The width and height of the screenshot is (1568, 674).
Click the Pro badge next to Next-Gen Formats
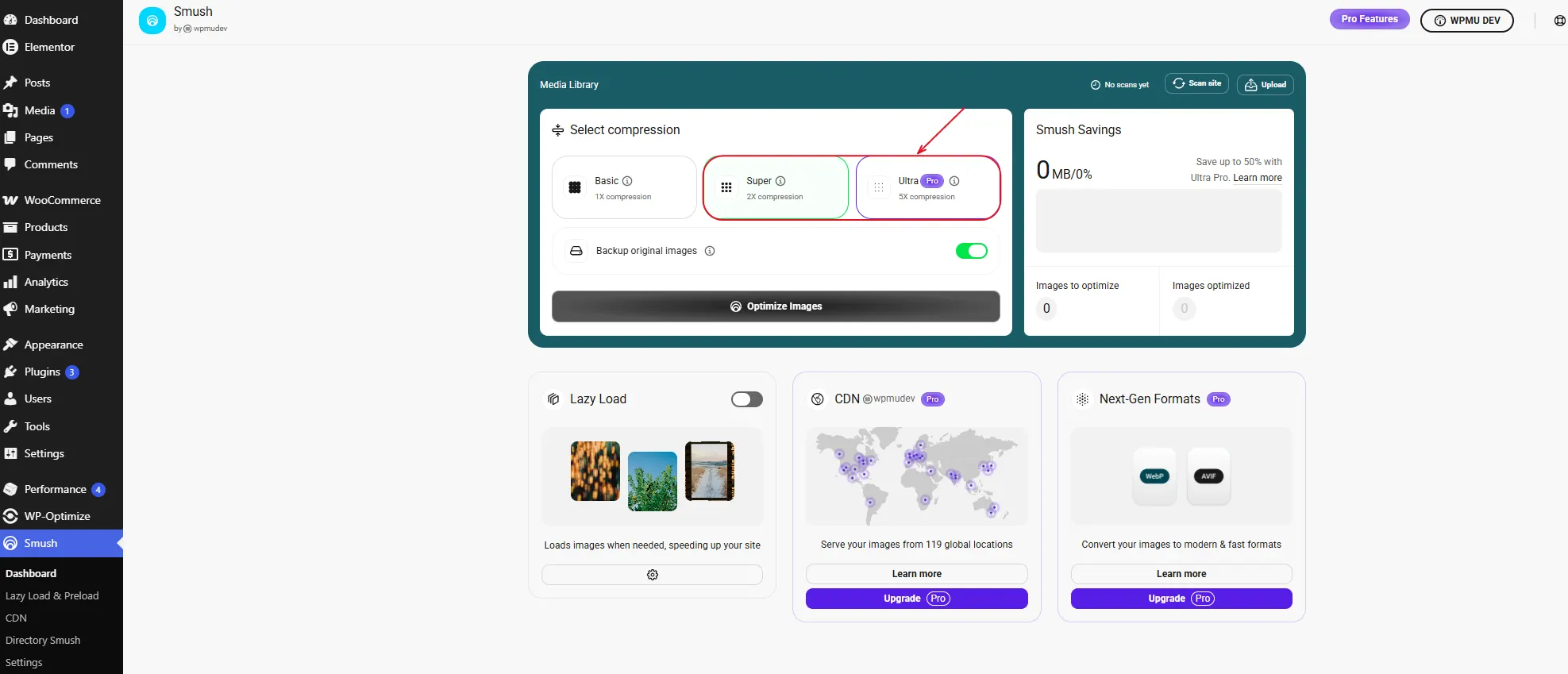tap(1219, 399)
